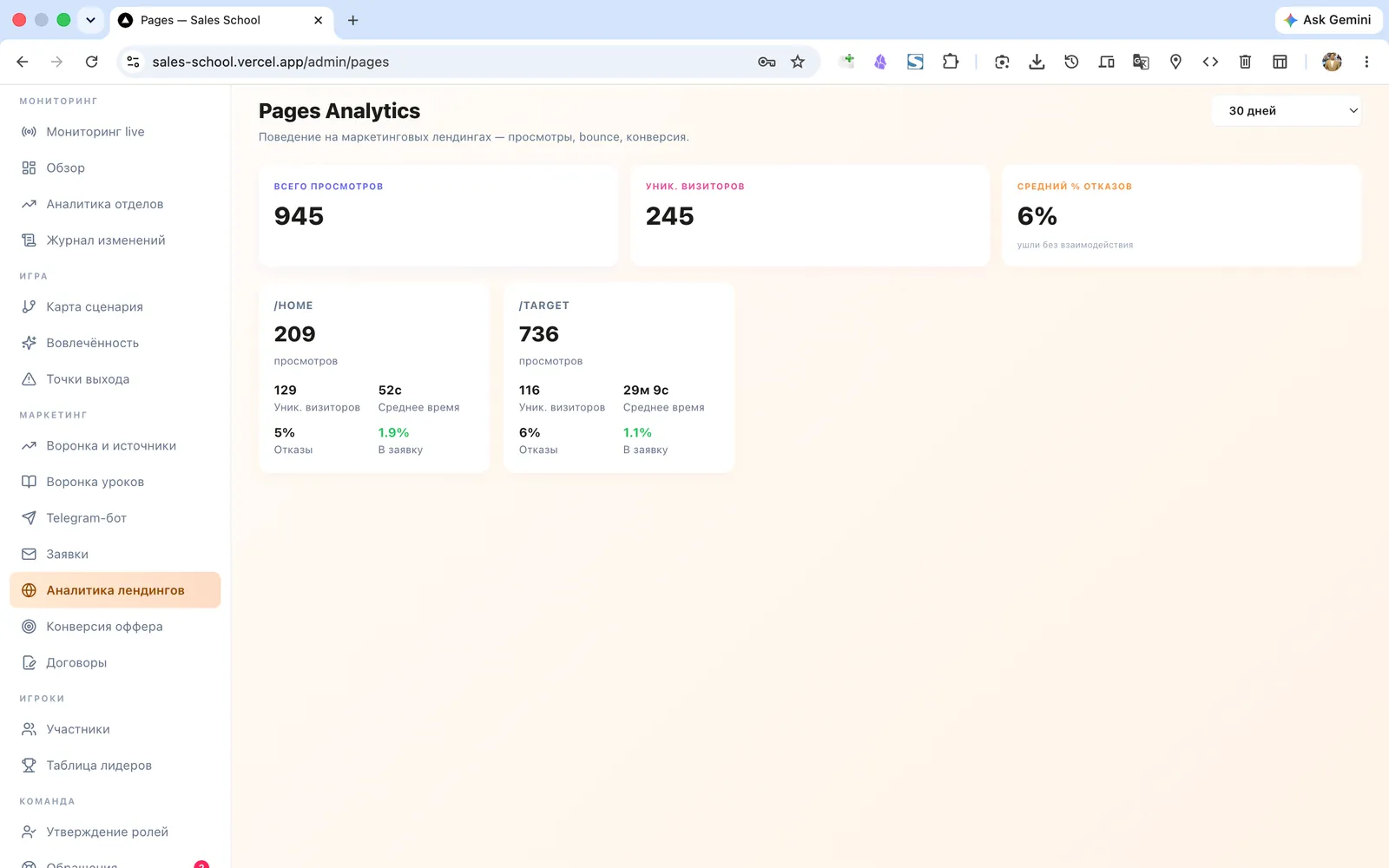Click the Ask Gemini button
Screen dimensions: 1389x868
point(1328,20)
